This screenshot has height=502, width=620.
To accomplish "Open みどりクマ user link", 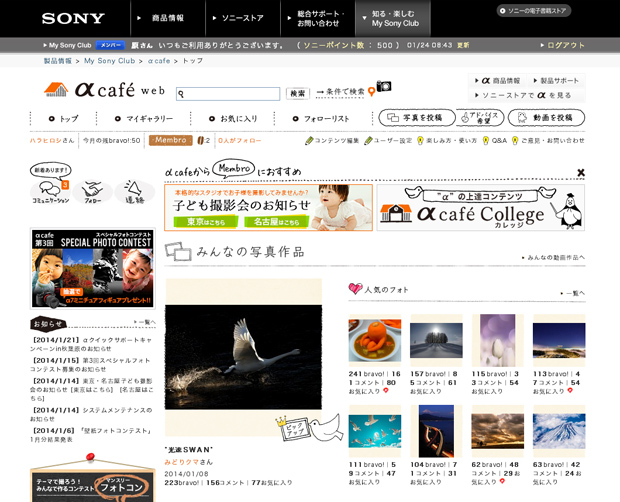I will tap(184, 462).
